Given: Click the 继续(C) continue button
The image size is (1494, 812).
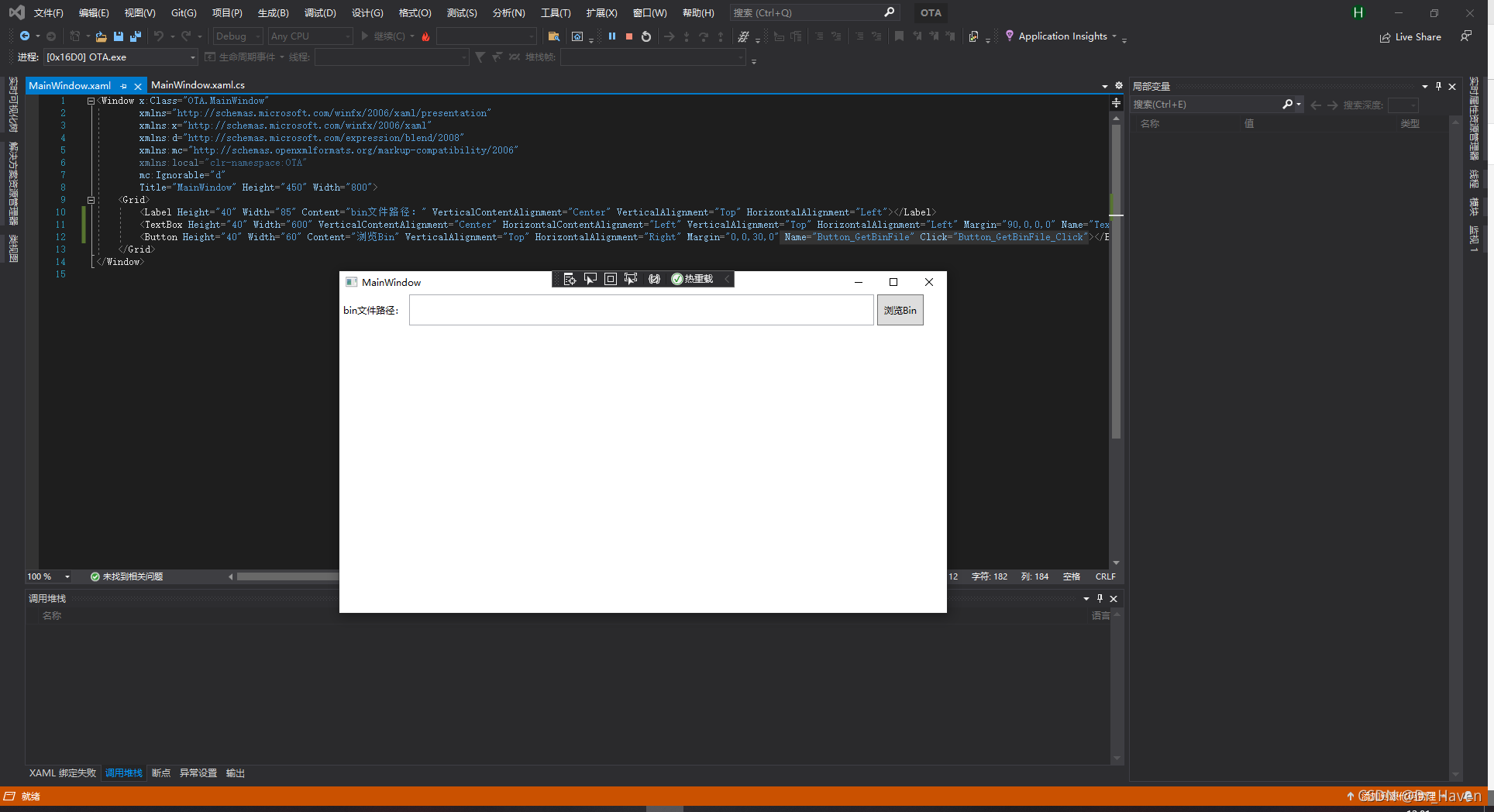Looking at the screenshot, I should click(x=383, y=36).
